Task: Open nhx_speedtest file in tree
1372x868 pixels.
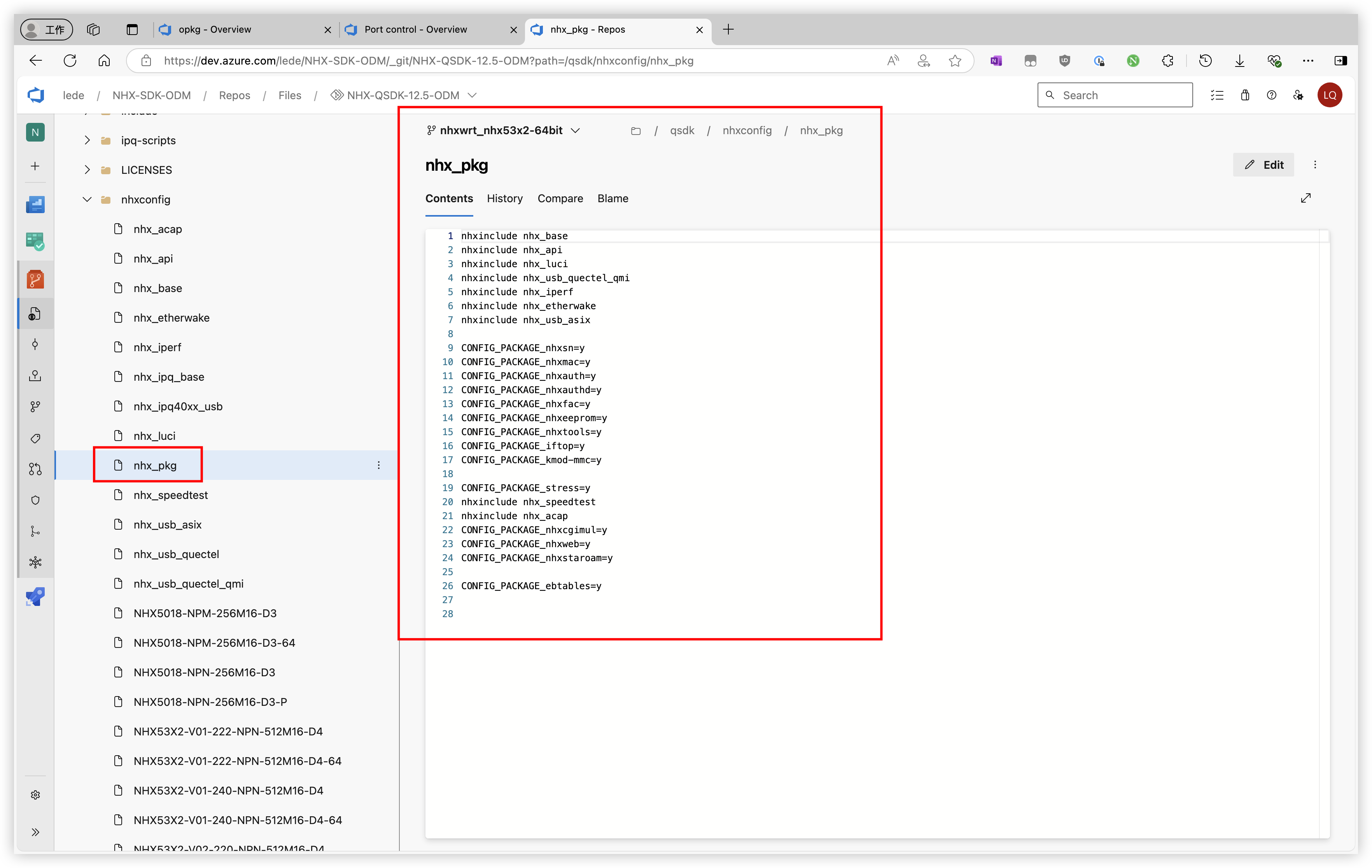Action: click(170, 495)
